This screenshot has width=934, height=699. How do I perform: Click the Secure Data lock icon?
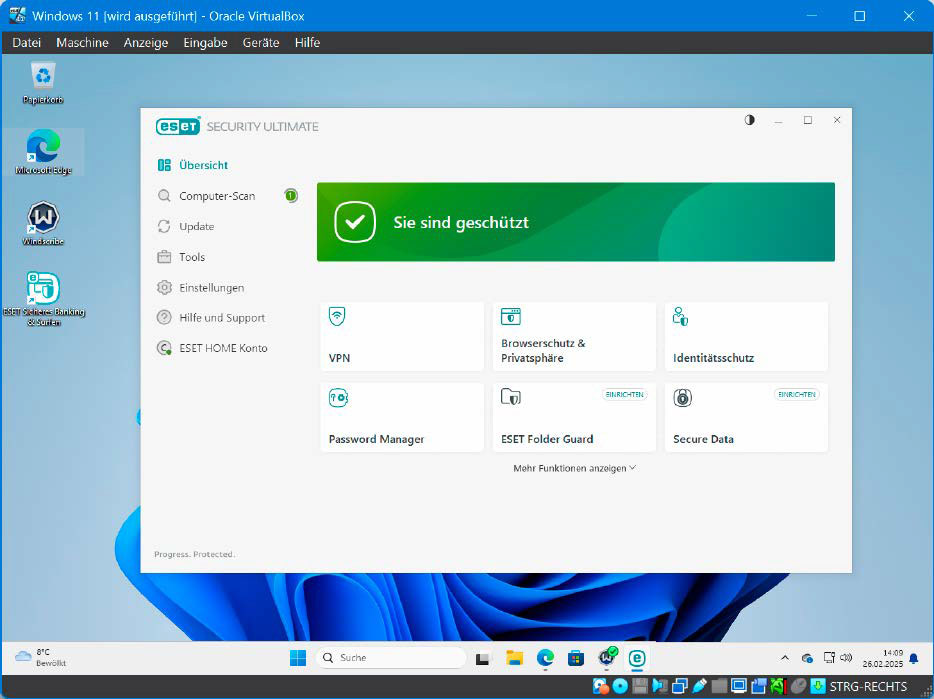[683, 397]
